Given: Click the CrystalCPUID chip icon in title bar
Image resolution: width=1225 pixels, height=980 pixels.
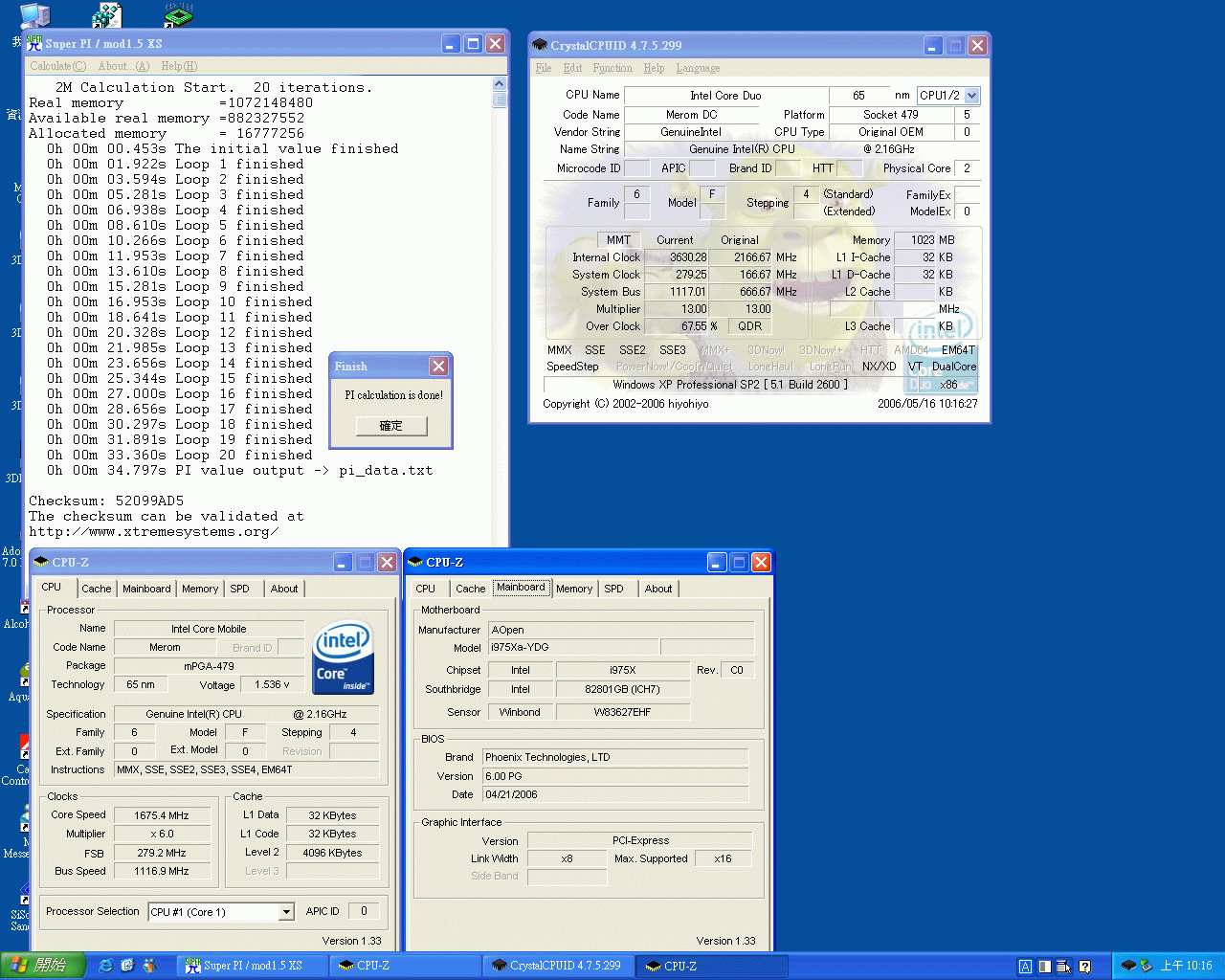Looking at the screenshot, I should click(x=540, y=45).
